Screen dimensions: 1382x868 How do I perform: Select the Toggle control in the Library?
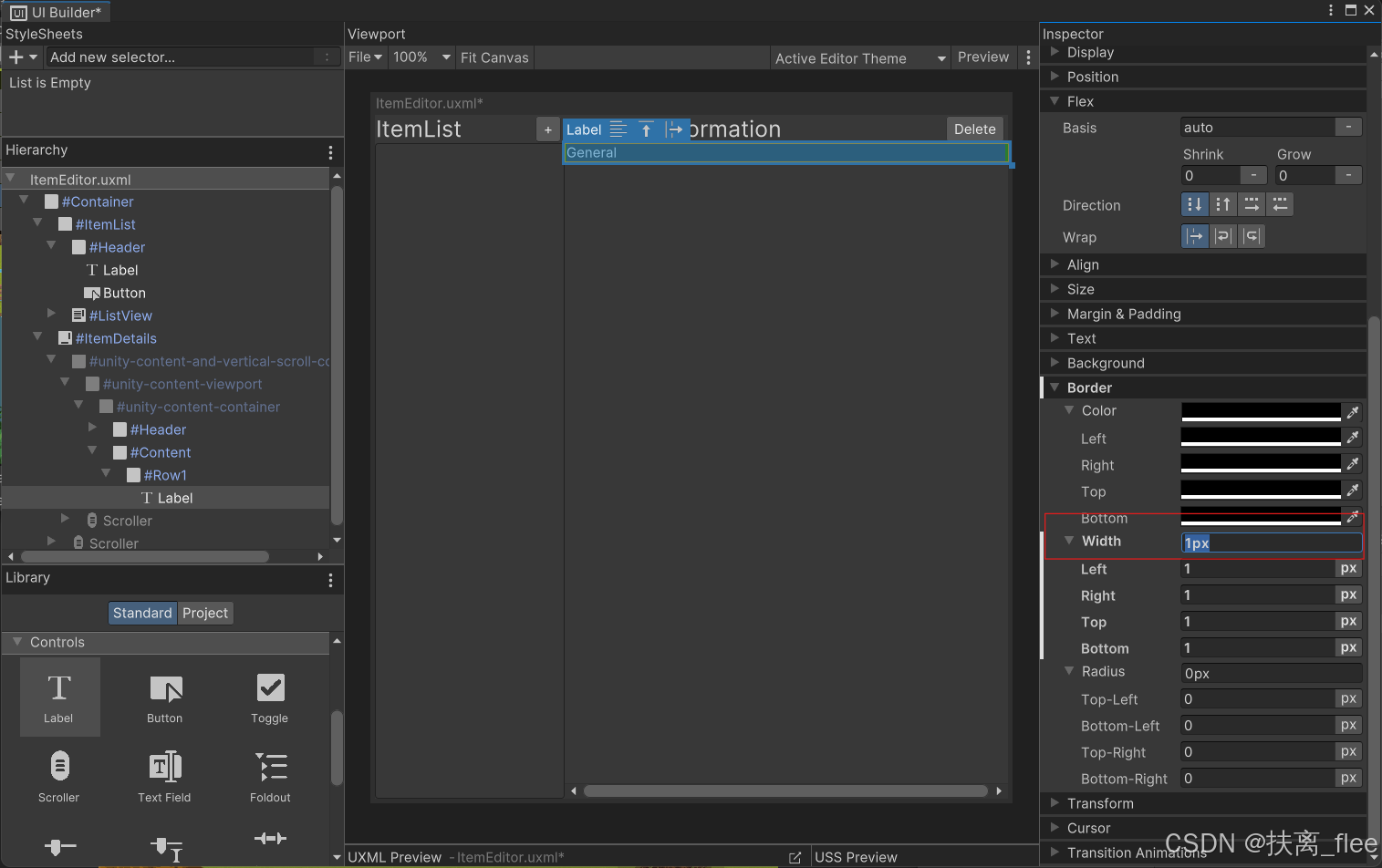click(x=270, y=696)
